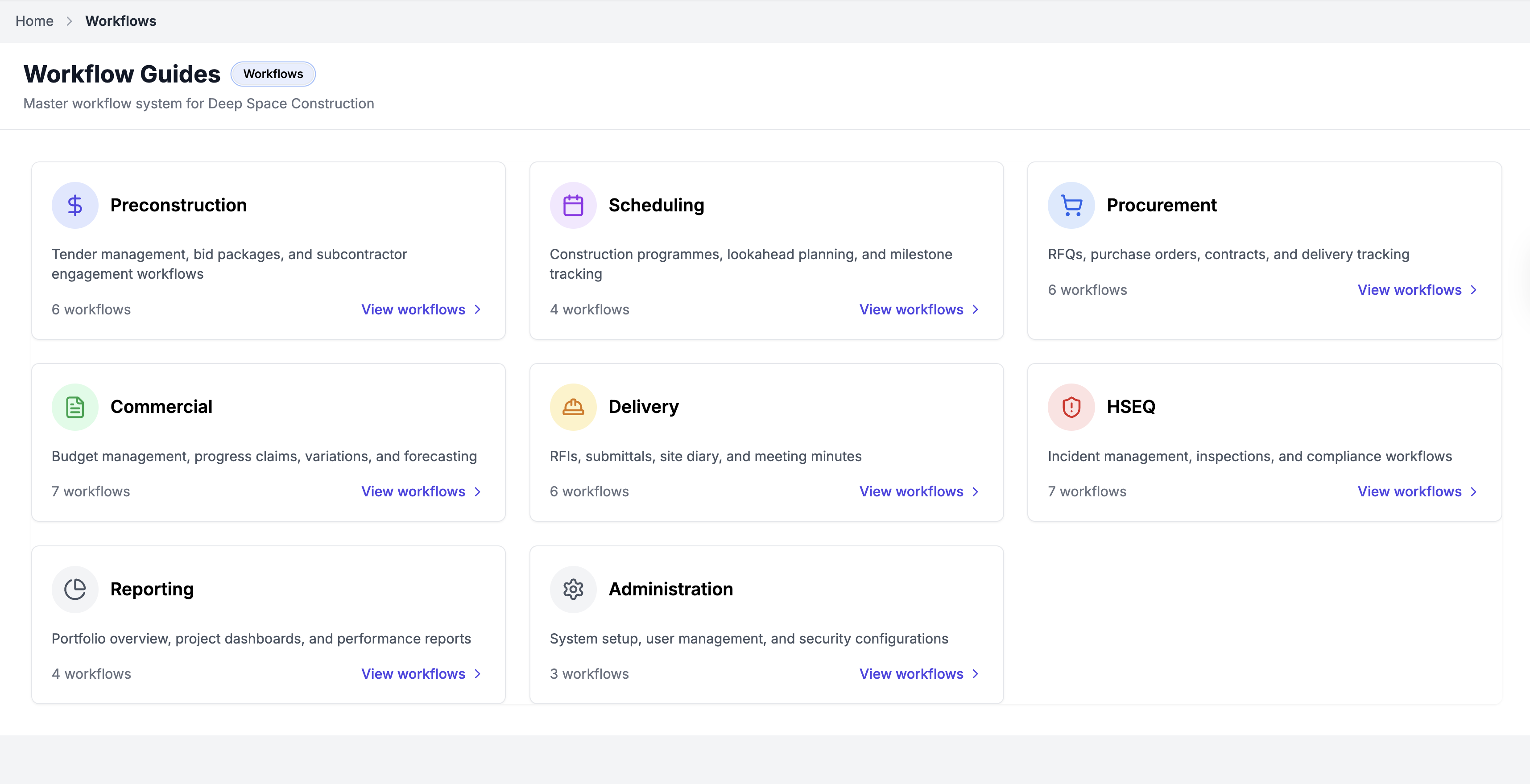The image size is (1530, 784).
Task: Click the 'Tender management, bid packages' description
Action: [229, 264]
